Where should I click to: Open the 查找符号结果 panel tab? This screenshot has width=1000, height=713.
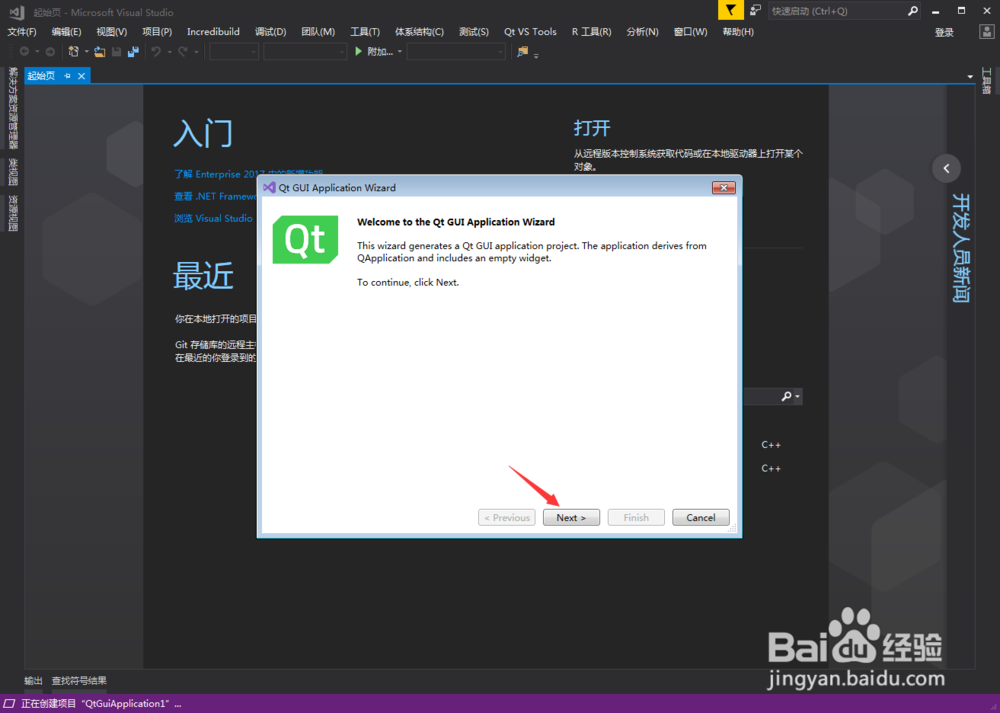pos(79,680)
